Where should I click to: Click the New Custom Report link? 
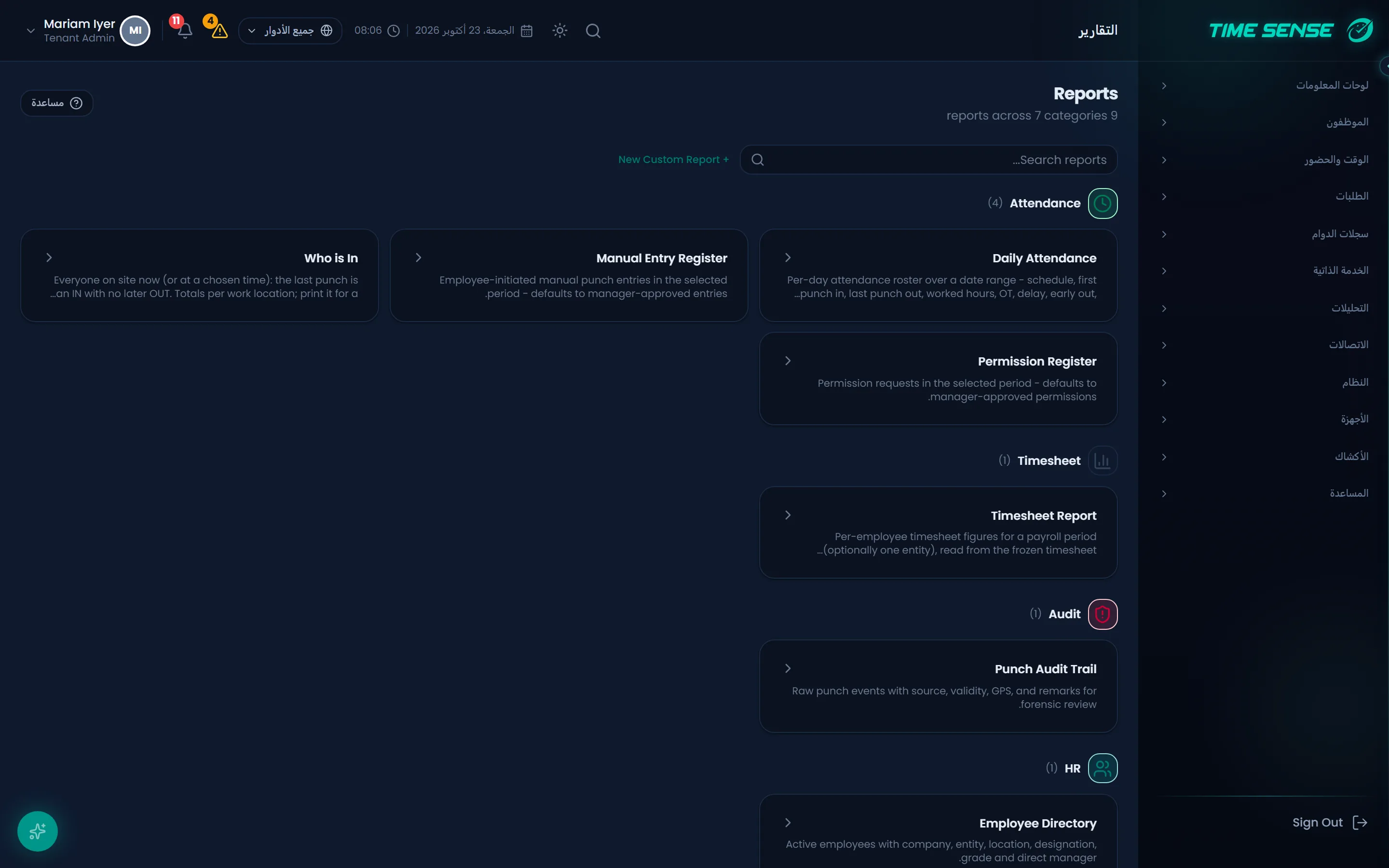point(673,160)
